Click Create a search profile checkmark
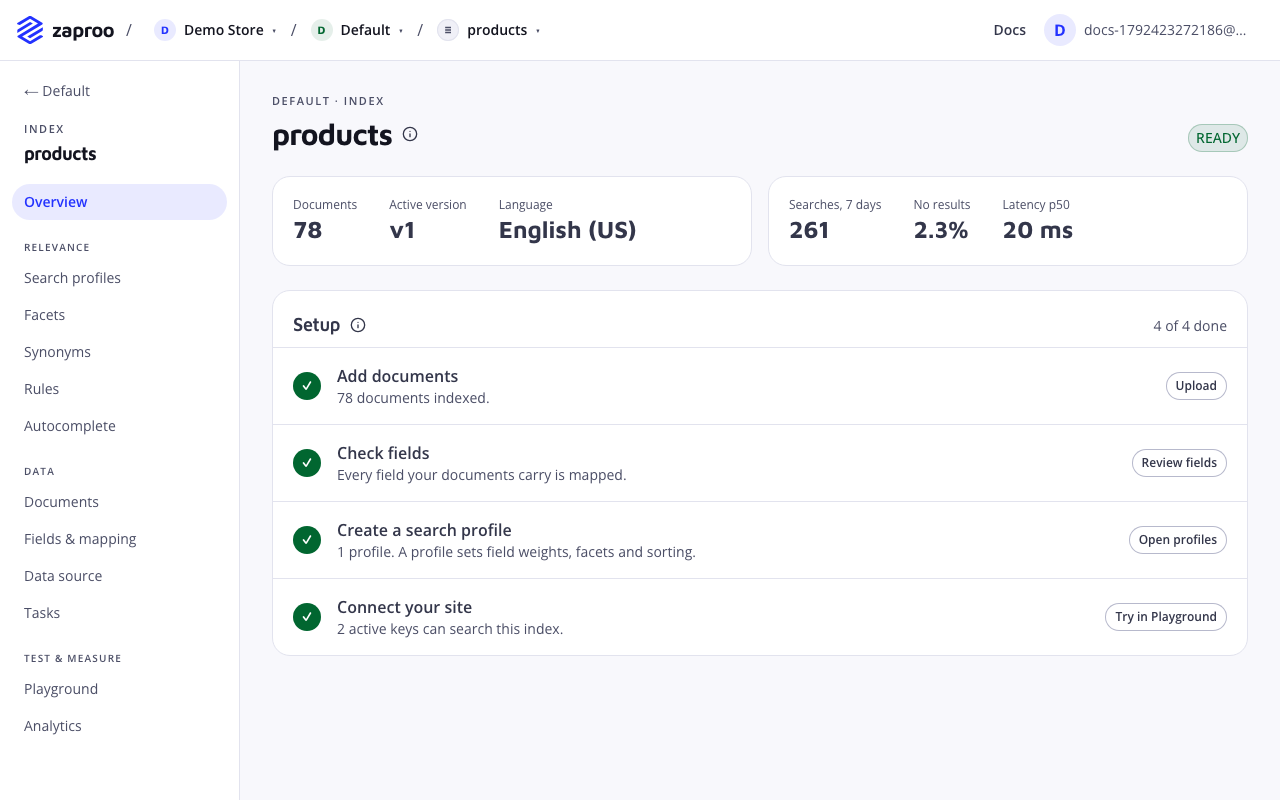 307,540
